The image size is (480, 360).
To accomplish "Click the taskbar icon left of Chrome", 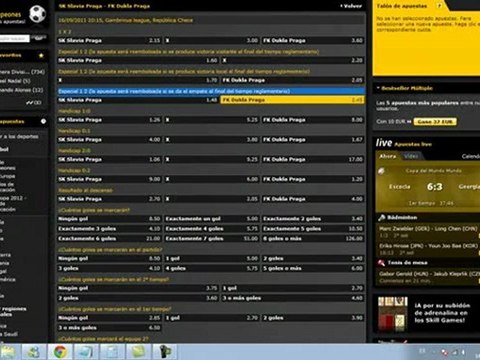I will (x=34, y=352).
